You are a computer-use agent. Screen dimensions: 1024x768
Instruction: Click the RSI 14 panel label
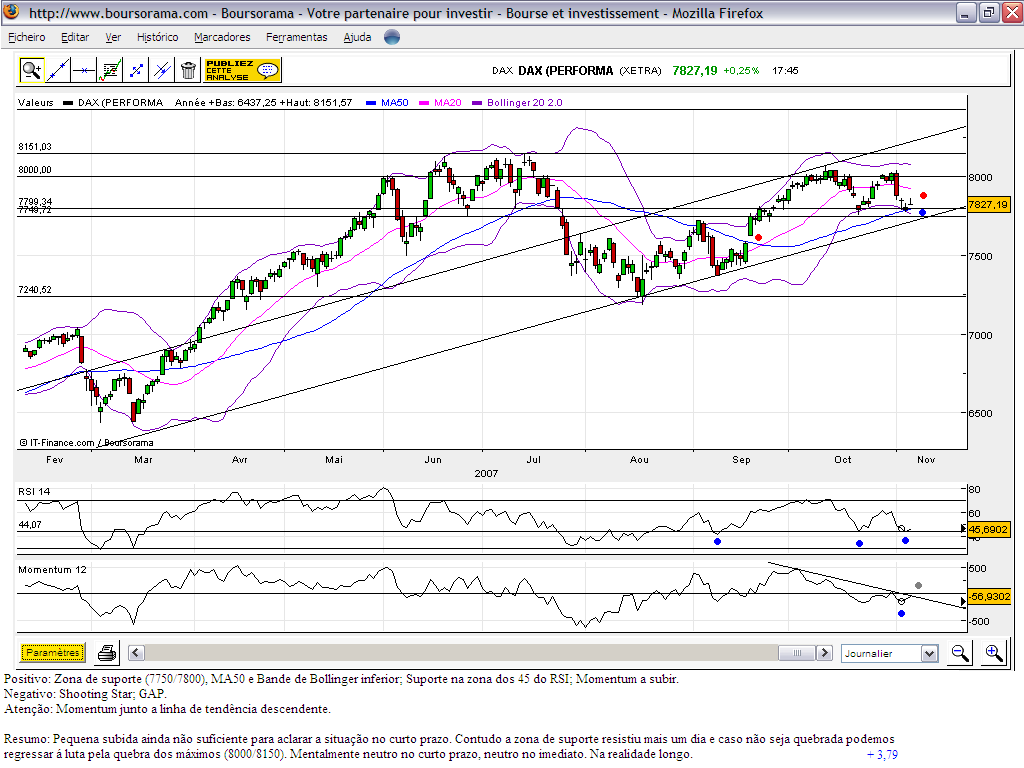34,491
